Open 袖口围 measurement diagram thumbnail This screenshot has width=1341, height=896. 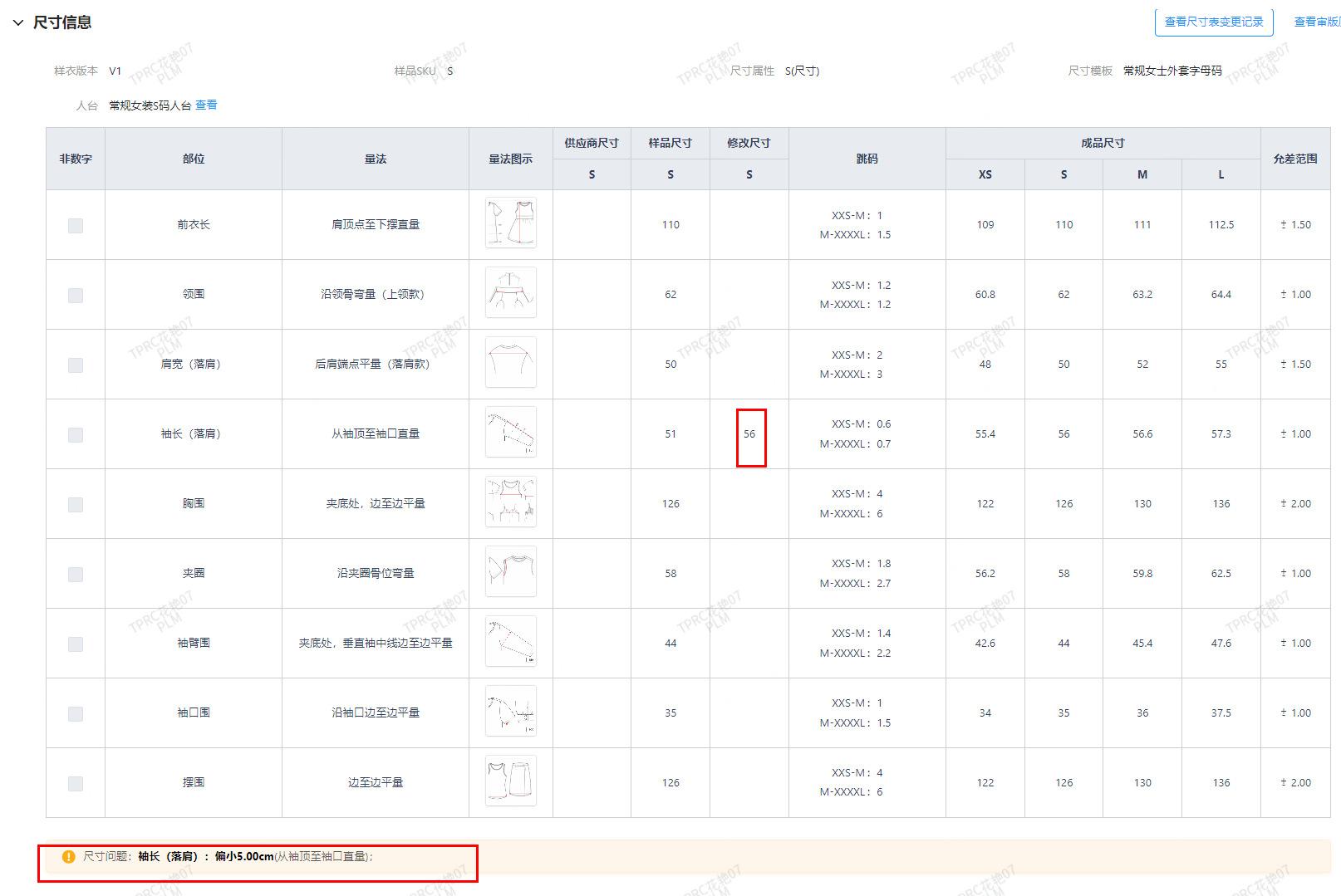[510, 712]
